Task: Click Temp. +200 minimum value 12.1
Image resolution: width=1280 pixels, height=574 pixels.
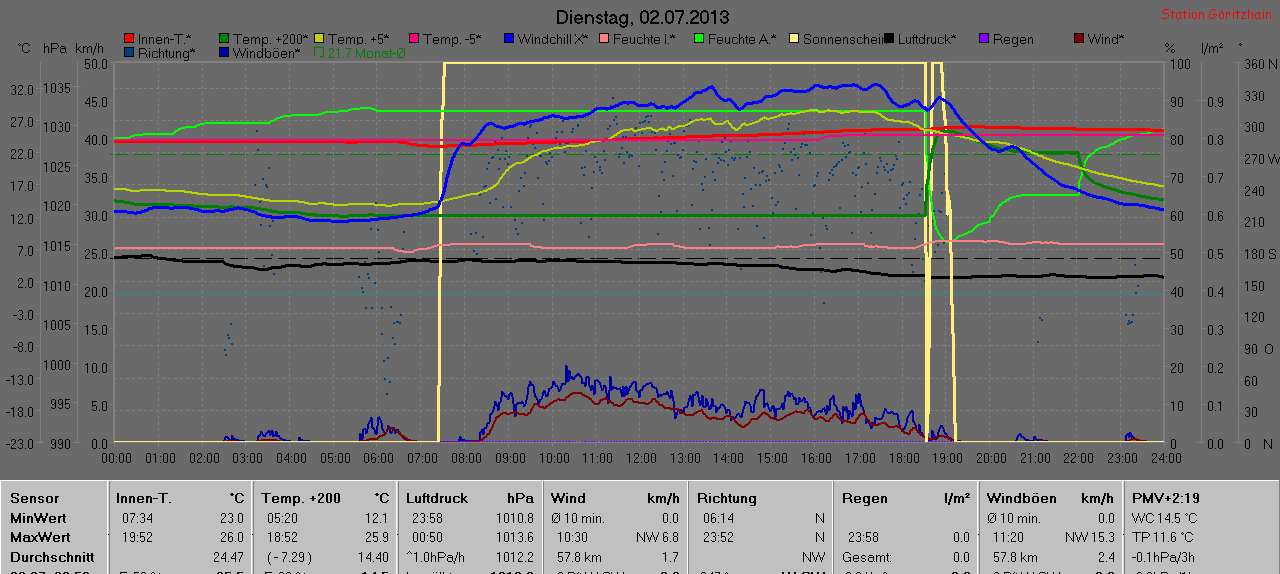Action: (x=377, y=518)
